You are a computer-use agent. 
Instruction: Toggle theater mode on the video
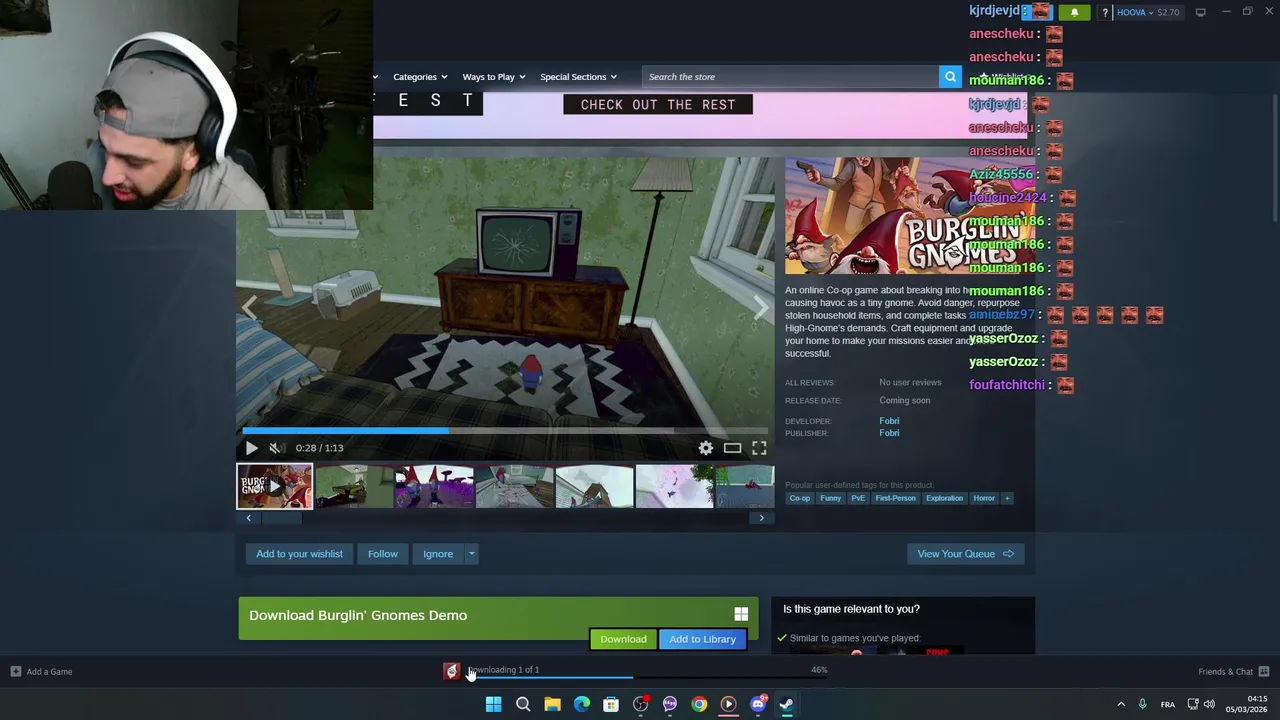(732, 449)
